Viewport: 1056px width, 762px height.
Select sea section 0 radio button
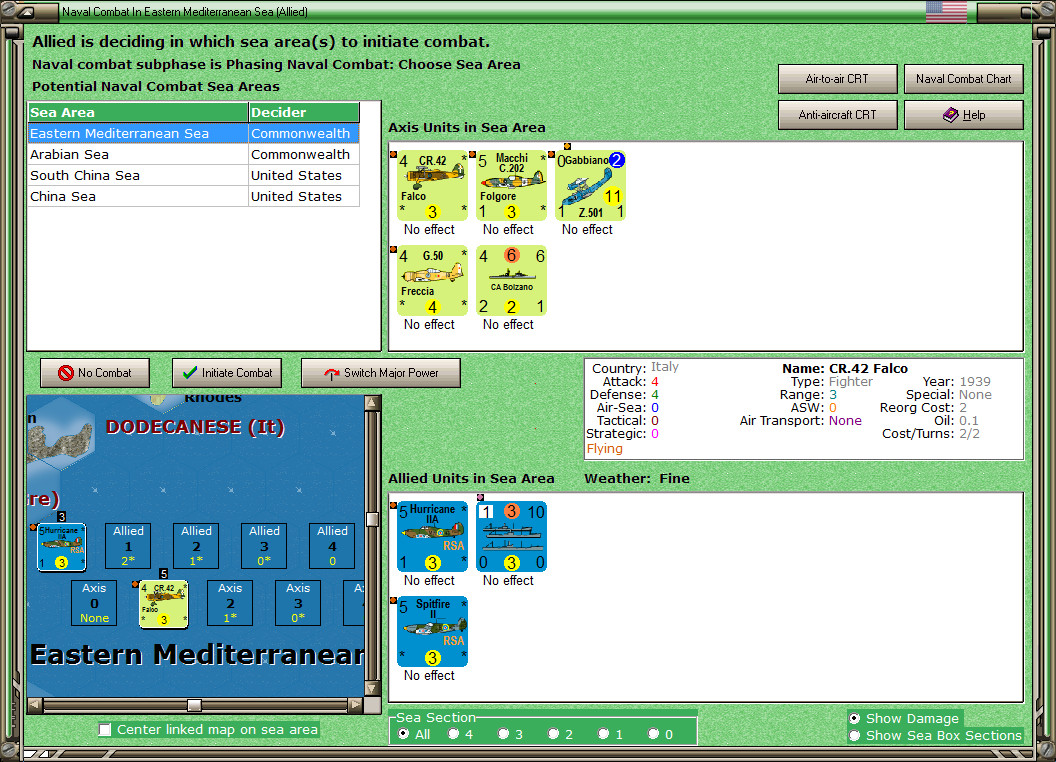click(653, 734)
